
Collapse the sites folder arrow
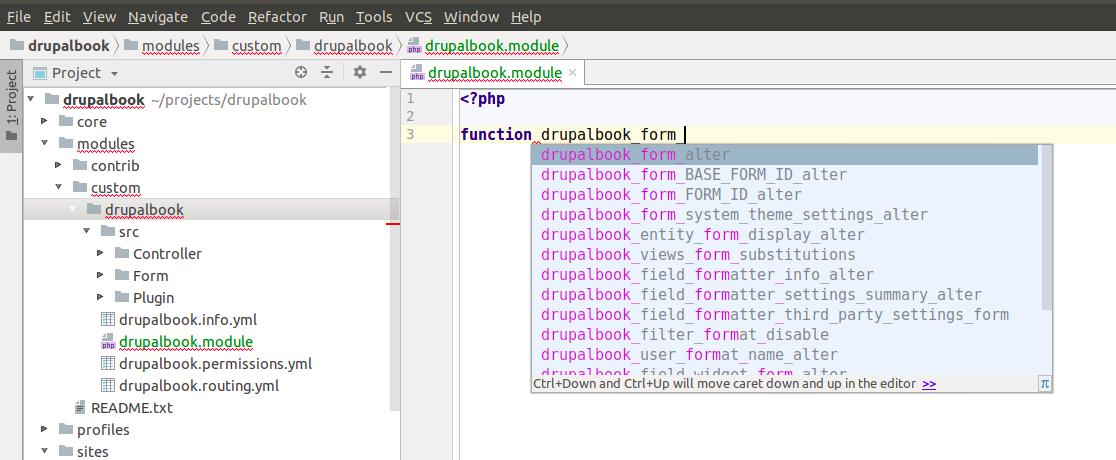(45, 451)
